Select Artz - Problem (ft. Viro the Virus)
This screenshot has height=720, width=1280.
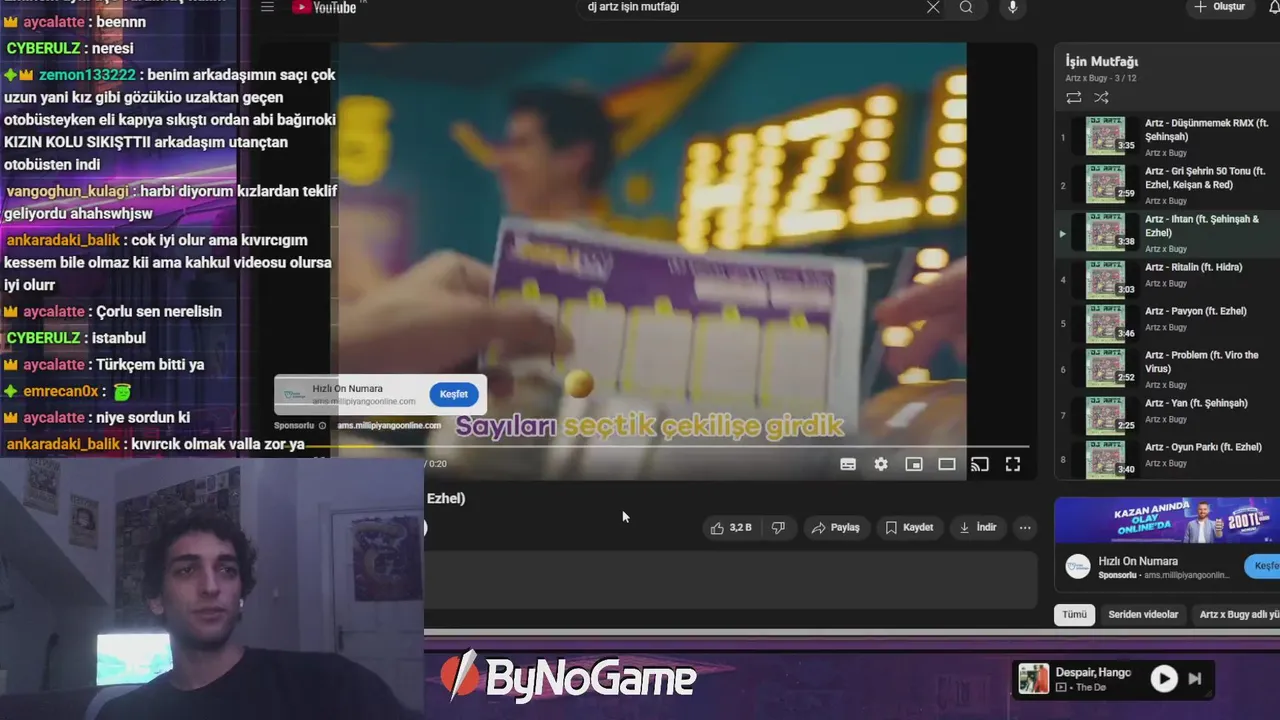pyautogui.click(x=1168, y=369)
